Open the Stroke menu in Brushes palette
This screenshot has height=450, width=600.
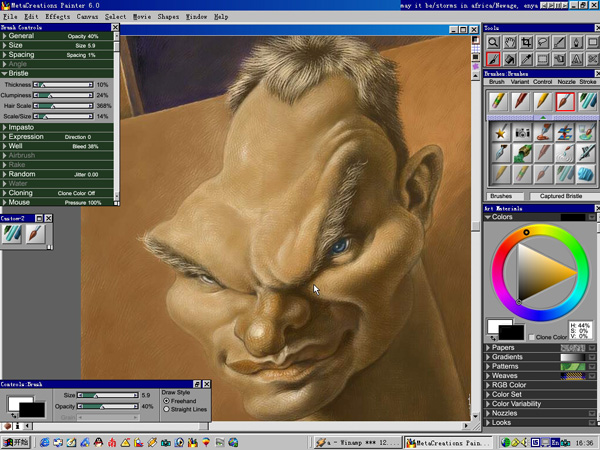pos(588,82)
